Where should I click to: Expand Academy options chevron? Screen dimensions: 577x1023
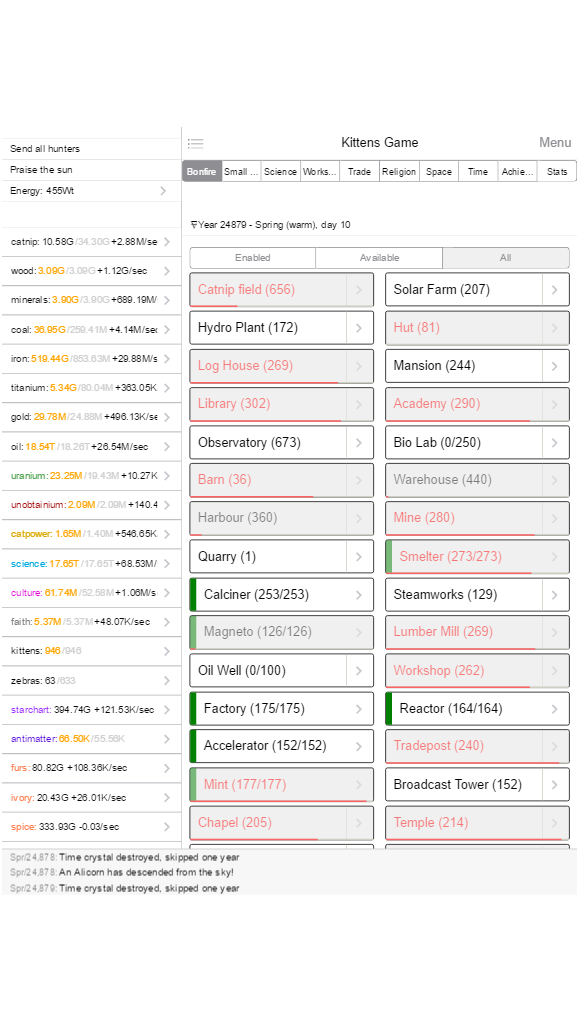tap(555, 404)
